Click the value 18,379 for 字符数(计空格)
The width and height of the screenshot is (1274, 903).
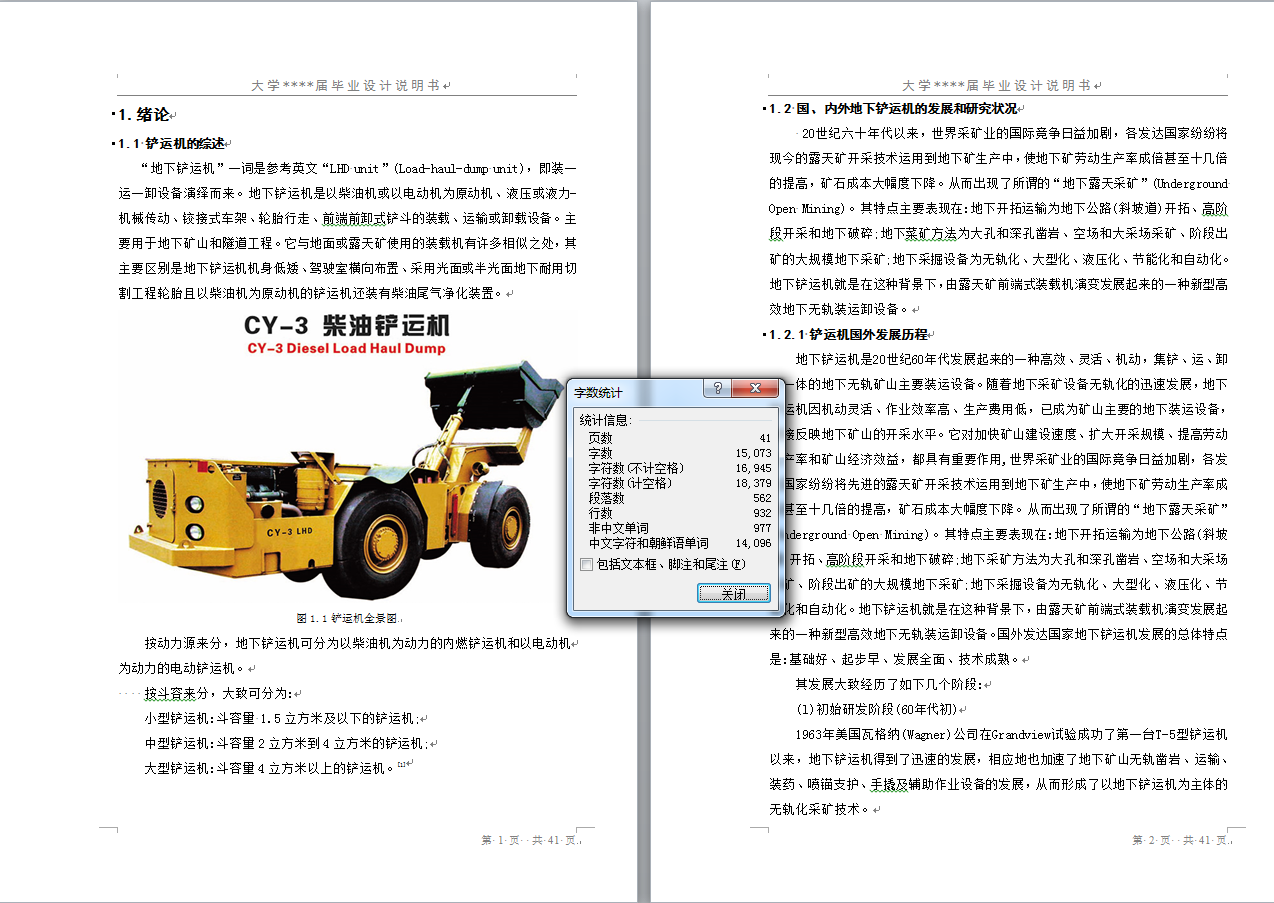click(753, 483)
